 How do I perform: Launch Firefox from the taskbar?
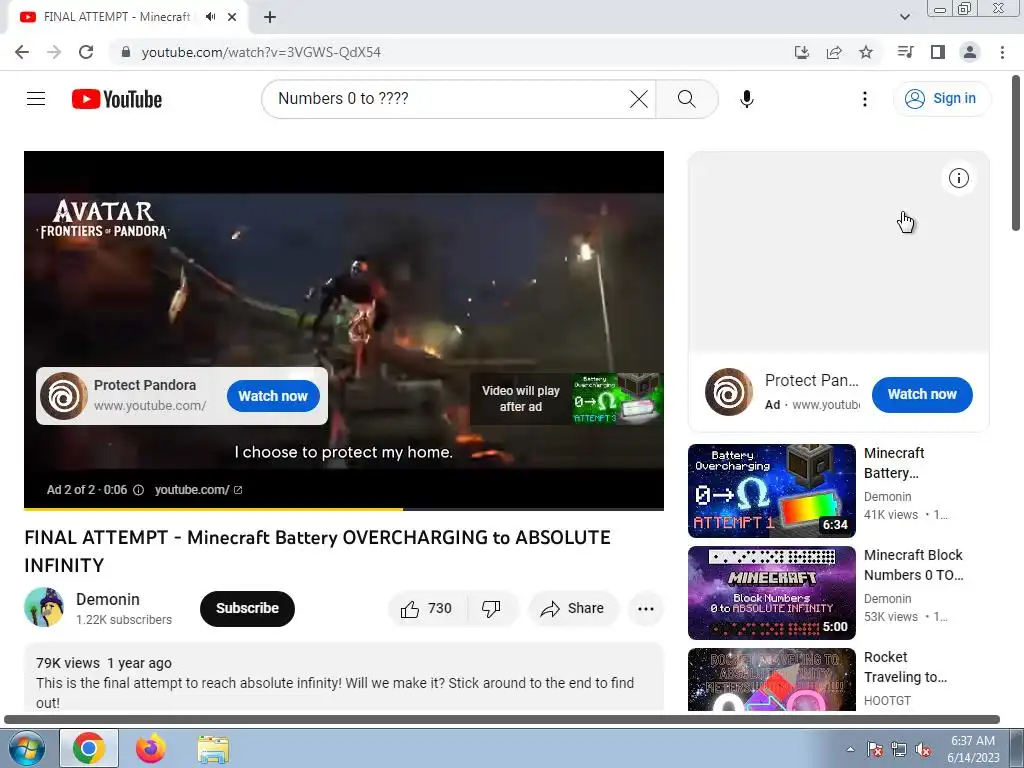[151, 748]
